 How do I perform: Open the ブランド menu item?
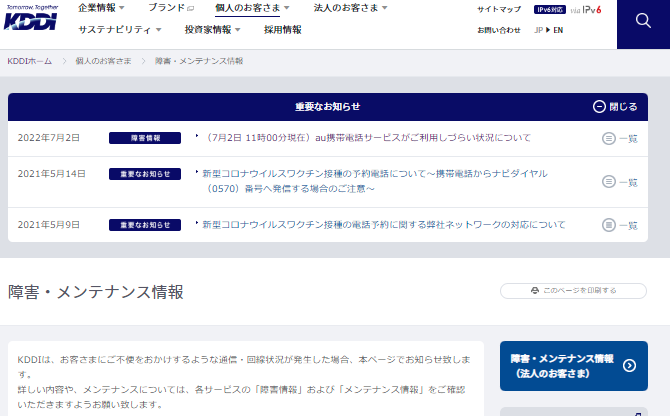coord(171,8)
